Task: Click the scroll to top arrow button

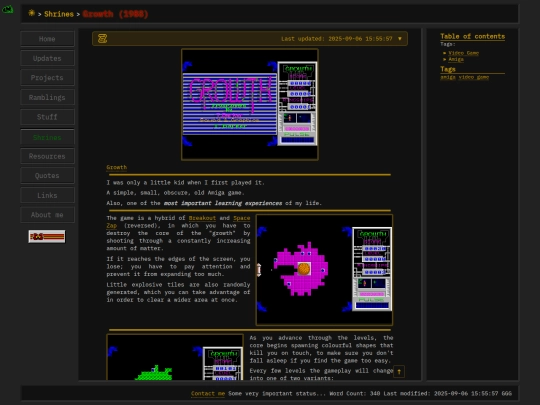Action: tap(399, 371)
